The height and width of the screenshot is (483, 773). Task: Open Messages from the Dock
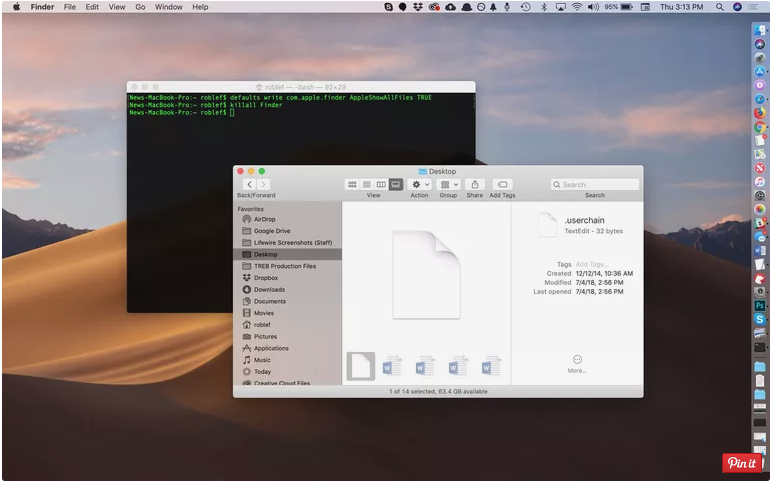point(760,237)
